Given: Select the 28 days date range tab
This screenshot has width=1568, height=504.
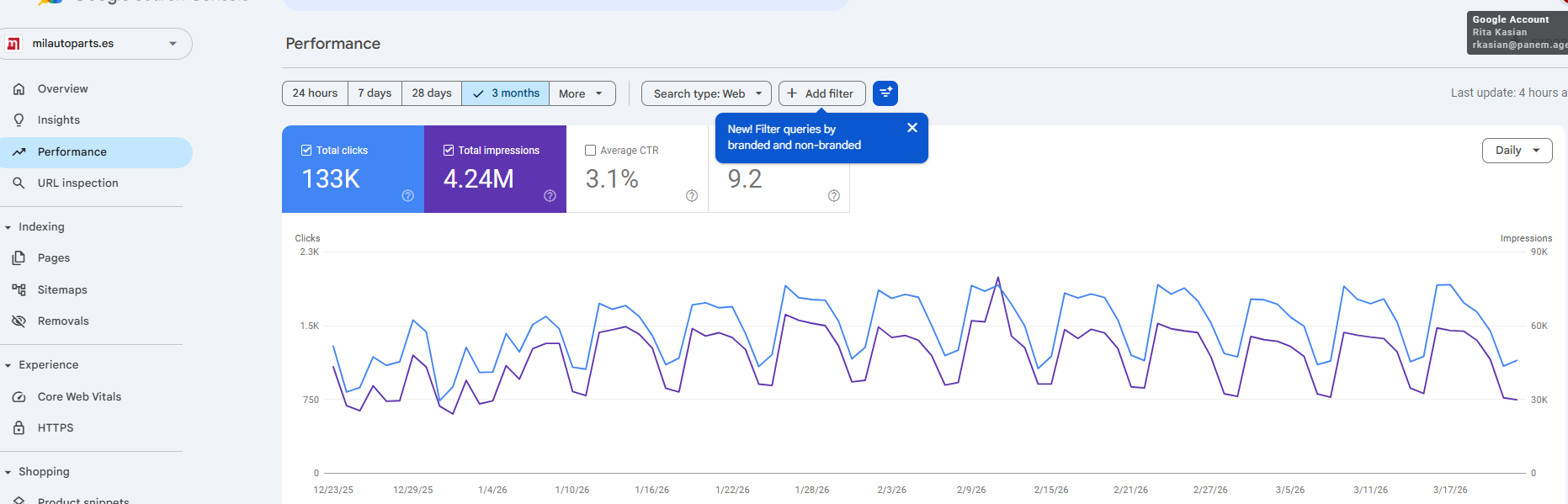Looking at the screenshot, I should pyautogui.click(x=432, y=93).
